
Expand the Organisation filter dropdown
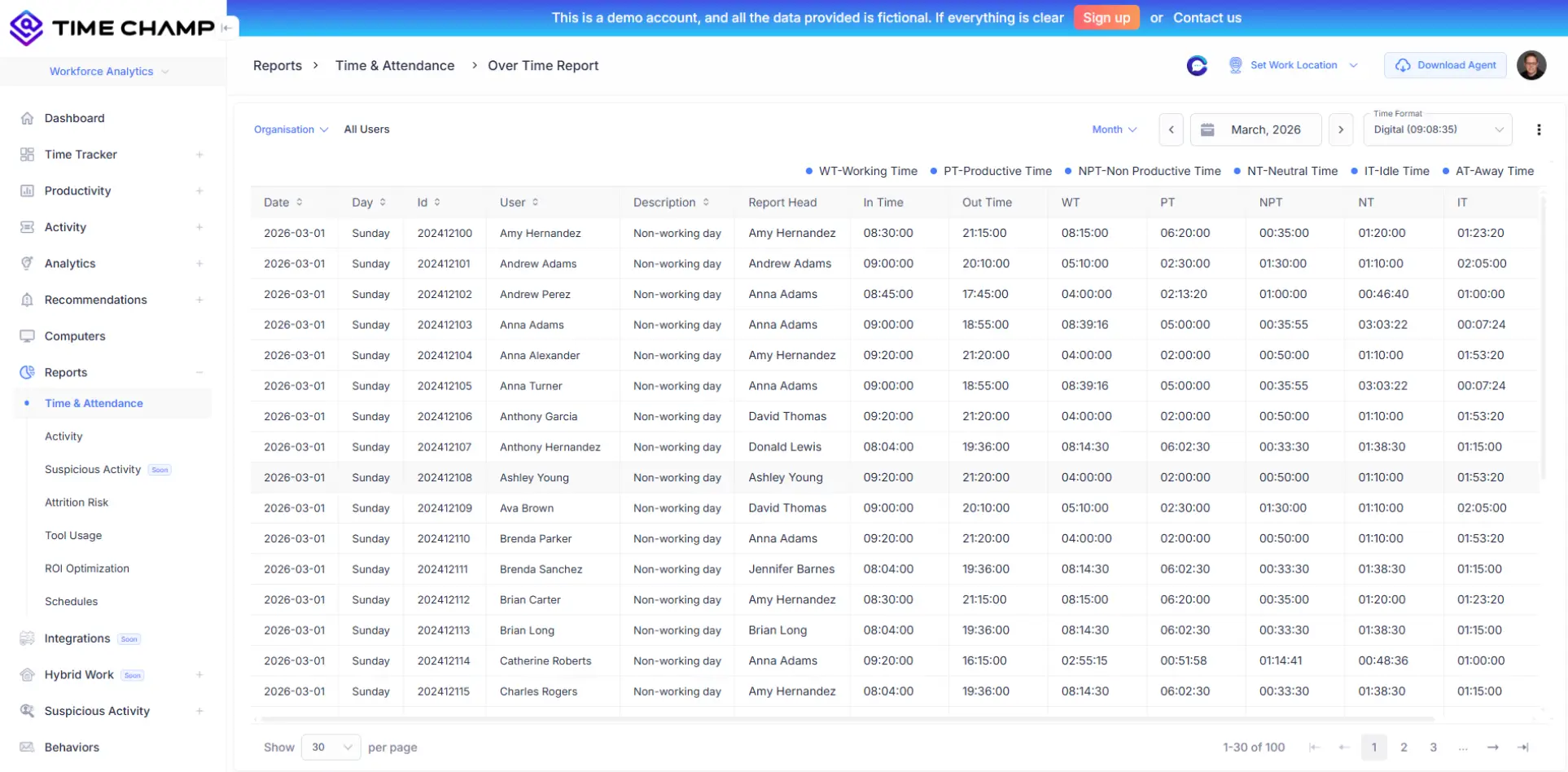(291, 129)
